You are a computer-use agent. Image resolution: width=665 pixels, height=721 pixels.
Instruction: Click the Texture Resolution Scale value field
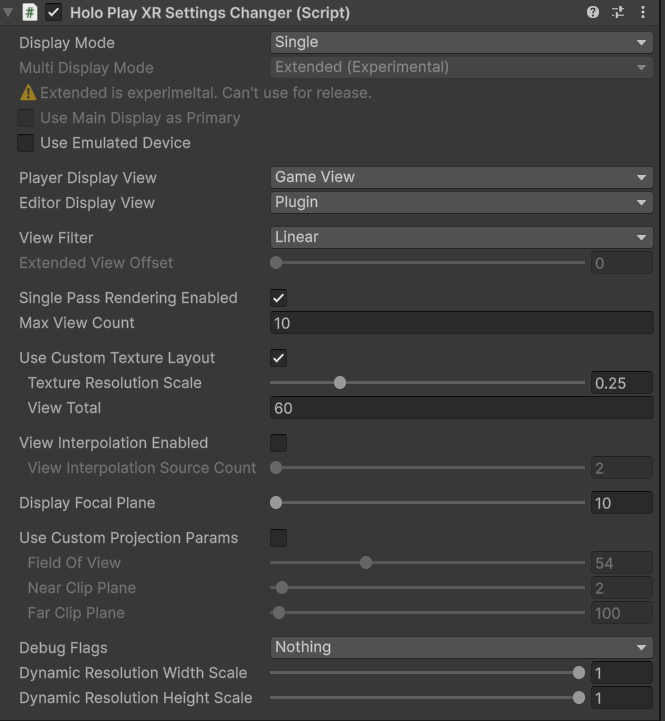622,383
